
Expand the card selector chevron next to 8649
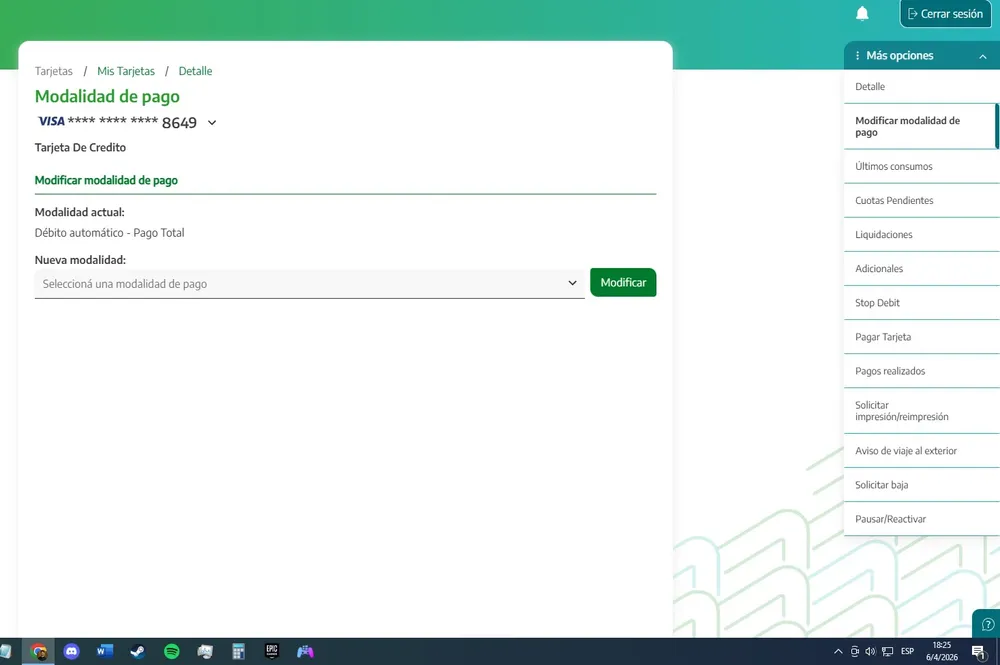tap(212, 122)
